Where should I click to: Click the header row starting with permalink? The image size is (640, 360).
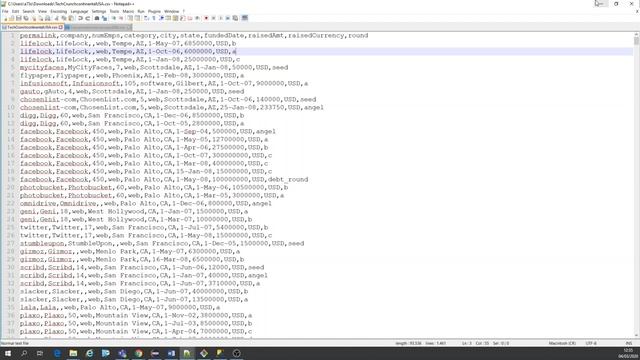pos(194,36)
